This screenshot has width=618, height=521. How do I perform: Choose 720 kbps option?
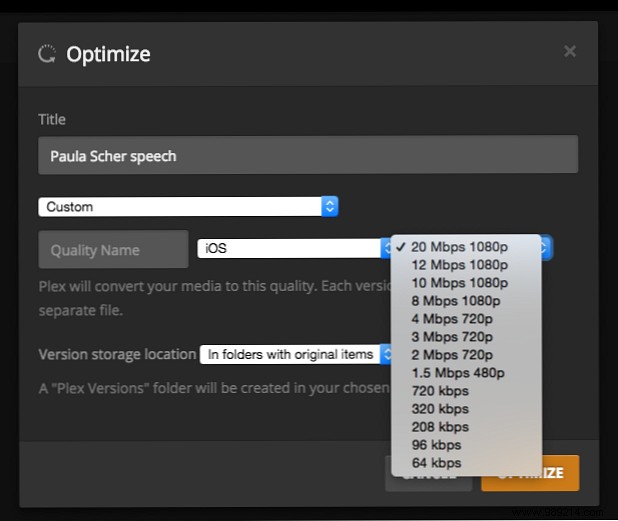(x=466, y=391)
